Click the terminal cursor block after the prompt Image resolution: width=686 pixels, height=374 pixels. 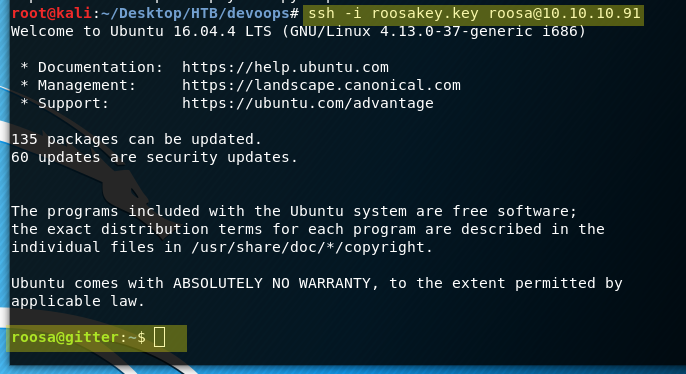point(159,337)
